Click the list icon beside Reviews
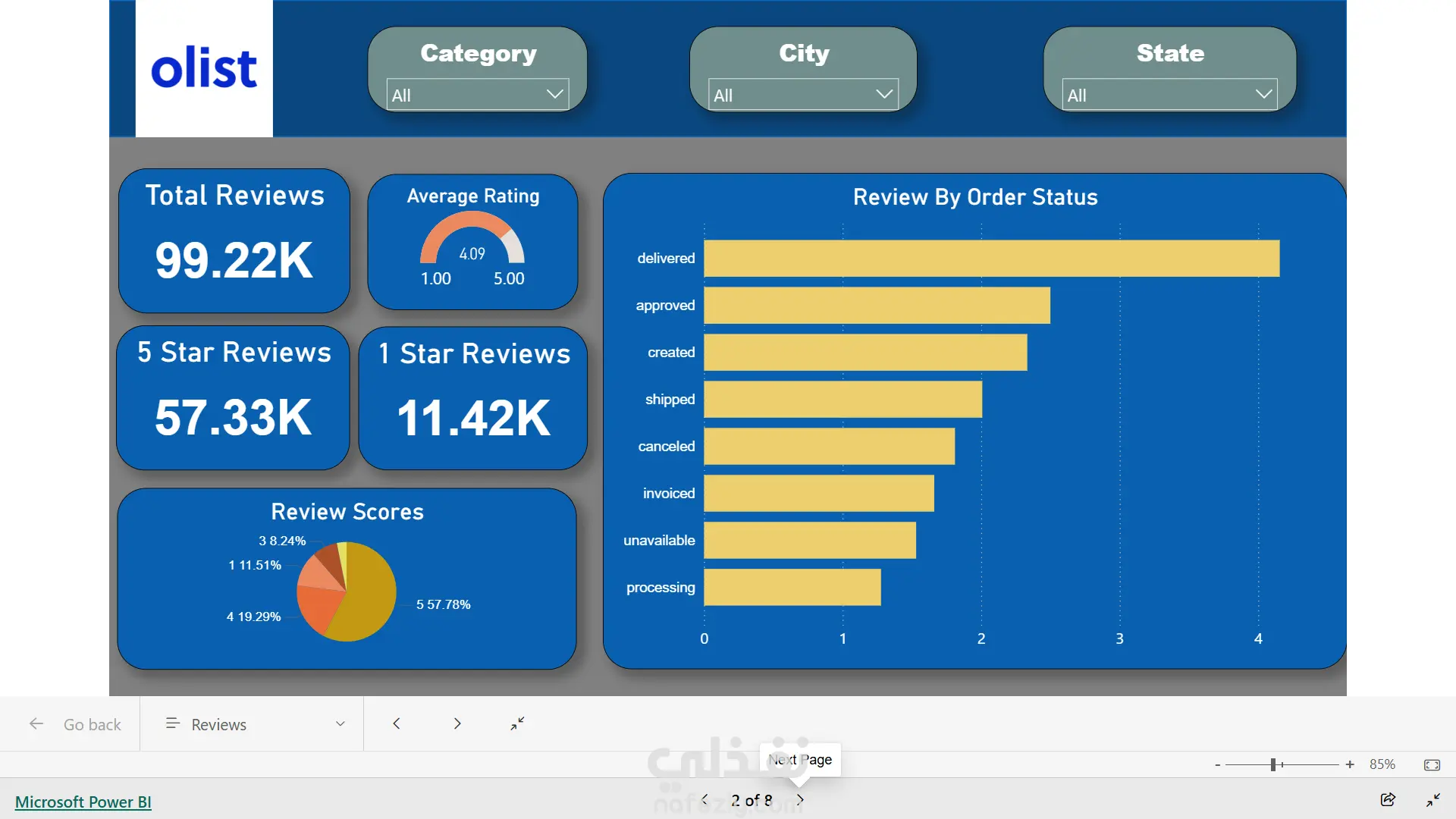 [x=172, y=723]
